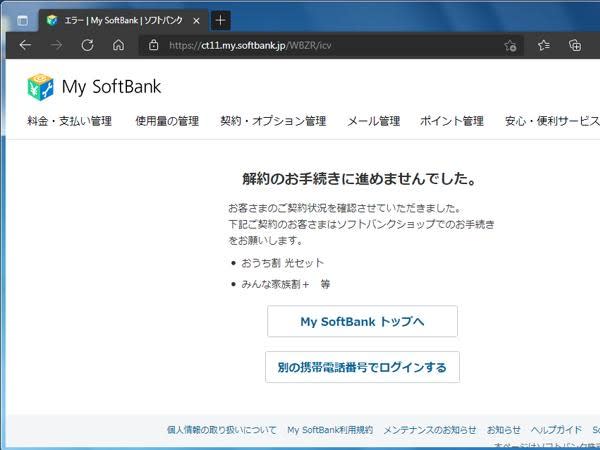
Task: Reload the current page
Action: pos(87,45)
